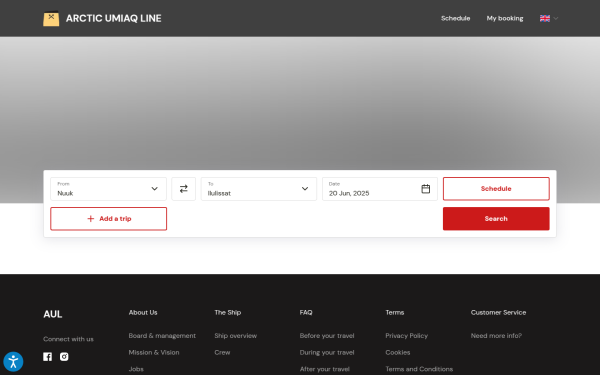
Task: Expand the language selector chevron
Action: [556, 18]
